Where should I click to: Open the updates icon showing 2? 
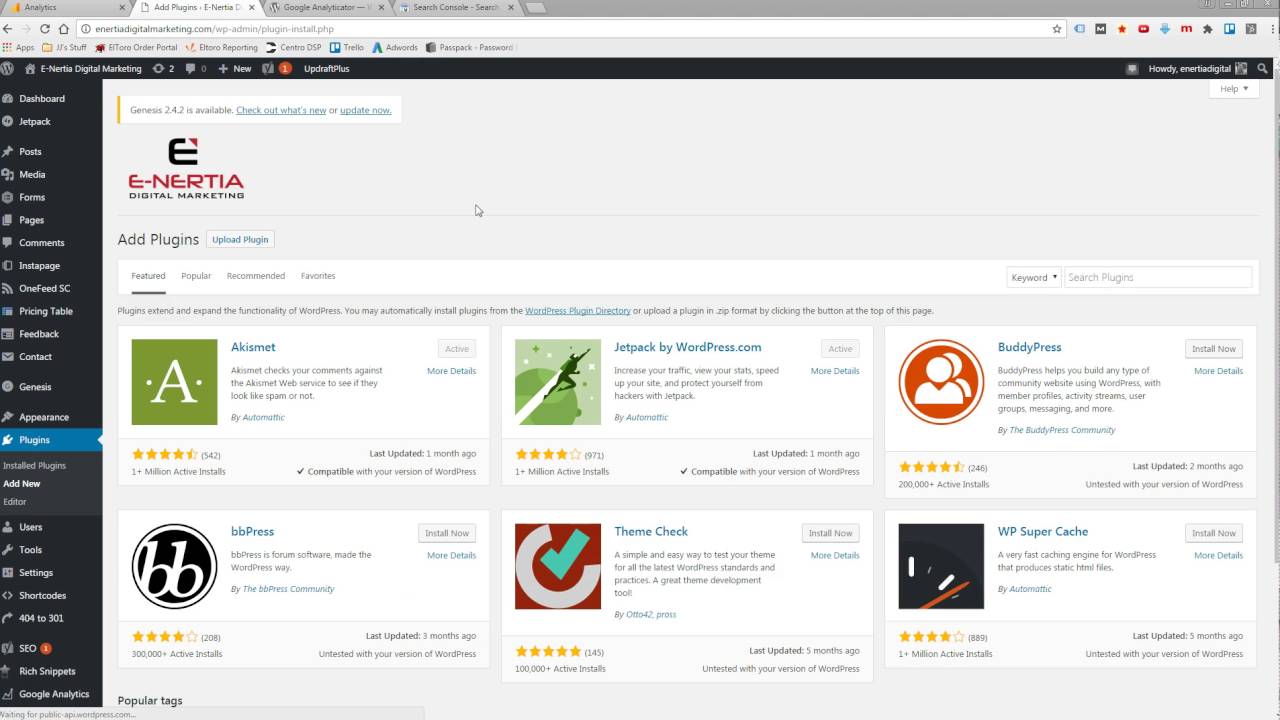pyautogui.click(x=163, y=69)
